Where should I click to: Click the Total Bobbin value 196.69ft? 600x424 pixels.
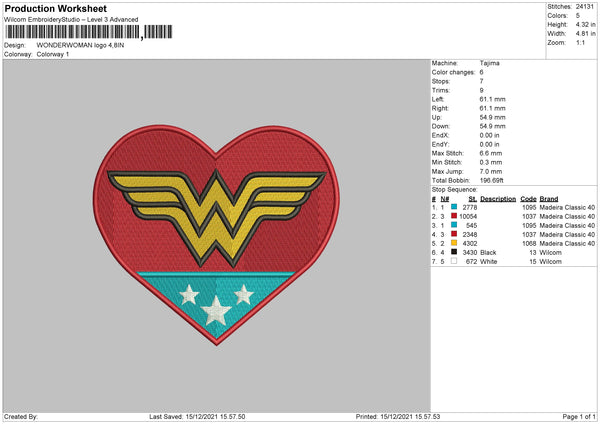click(492, 180)
